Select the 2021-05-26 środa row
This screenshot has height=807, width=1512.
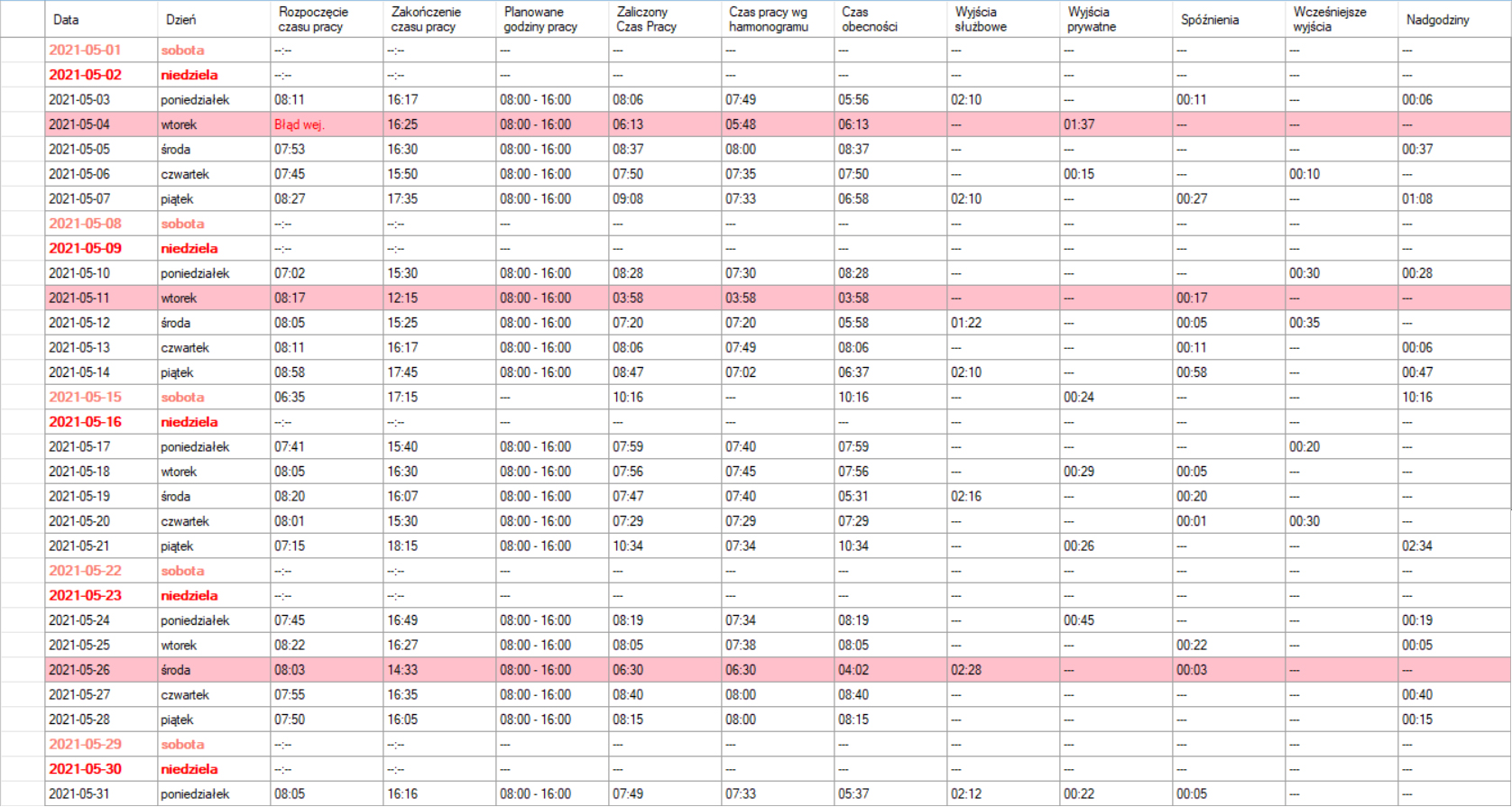[x=778, y=670]
